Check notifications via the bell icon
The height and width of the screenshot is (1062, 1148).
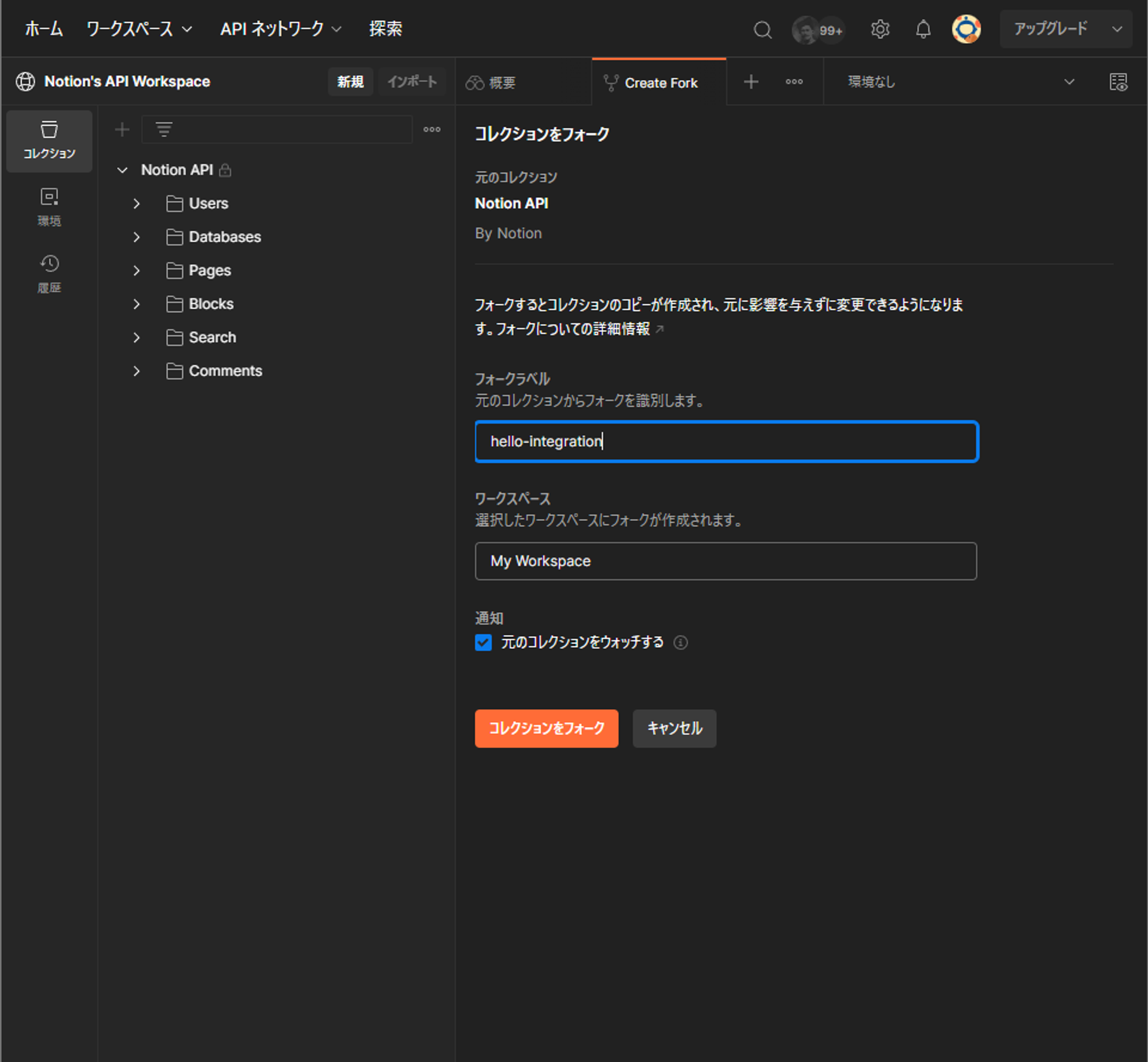click(x=923, y=29)
